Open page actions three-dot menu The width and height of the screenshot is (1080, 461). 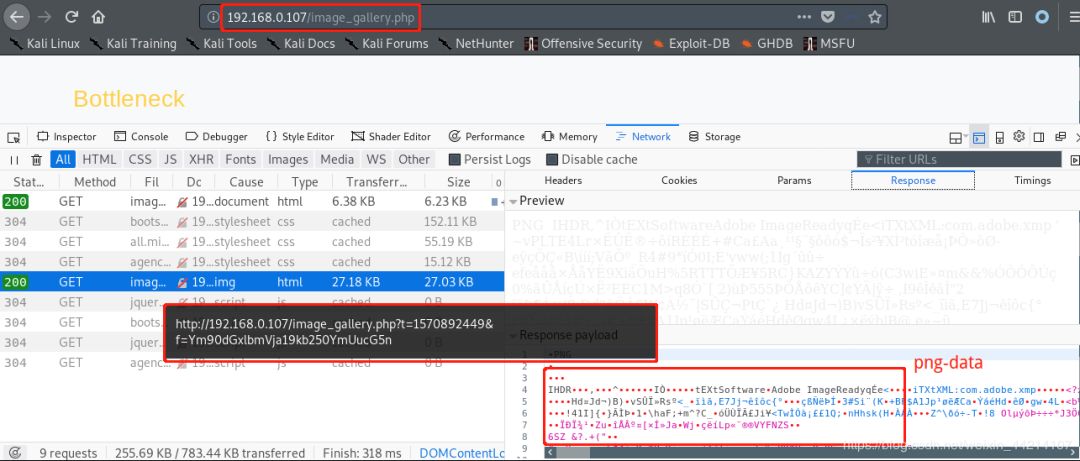click(804, 17)
